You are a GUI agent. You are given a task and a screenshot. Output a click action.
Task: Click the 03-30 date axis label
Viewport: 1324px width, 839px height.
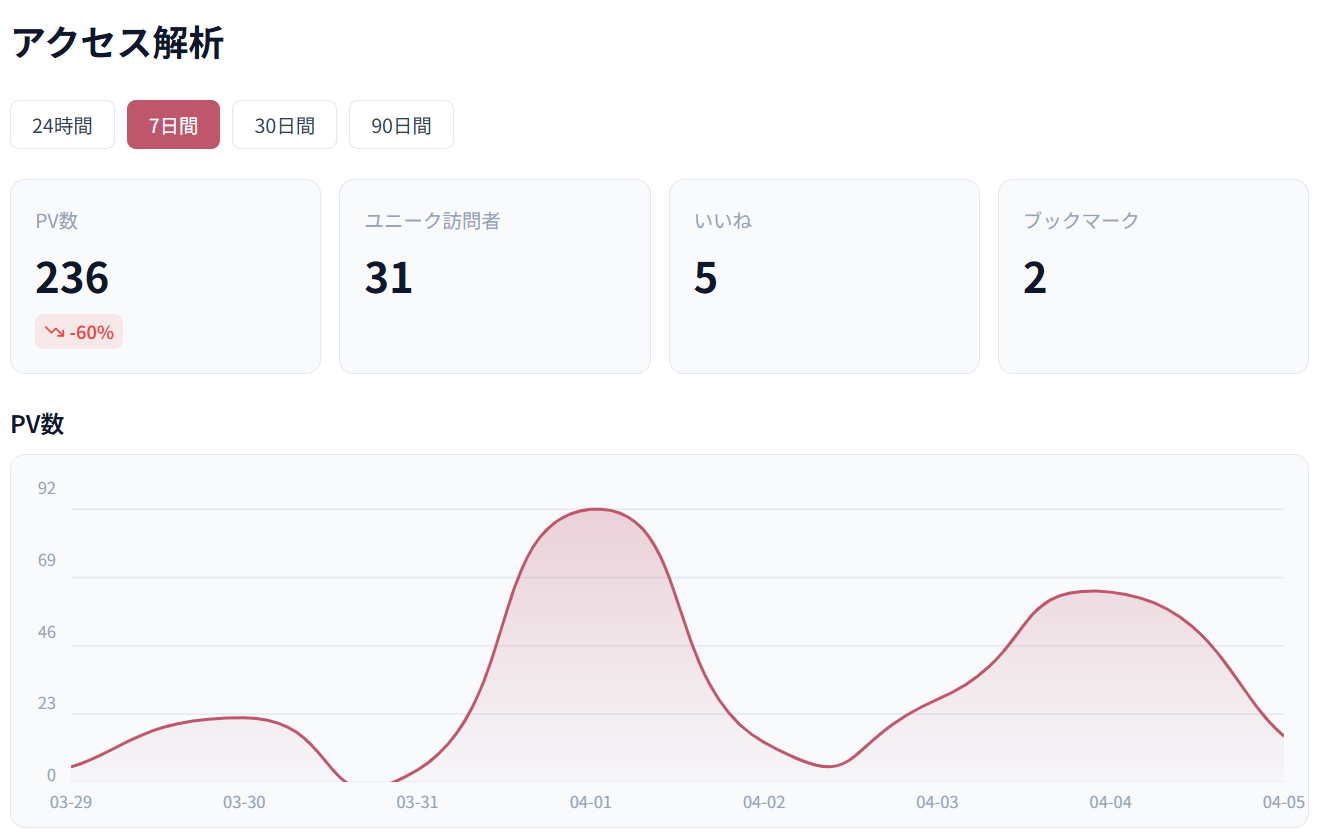tap(244, 802)
